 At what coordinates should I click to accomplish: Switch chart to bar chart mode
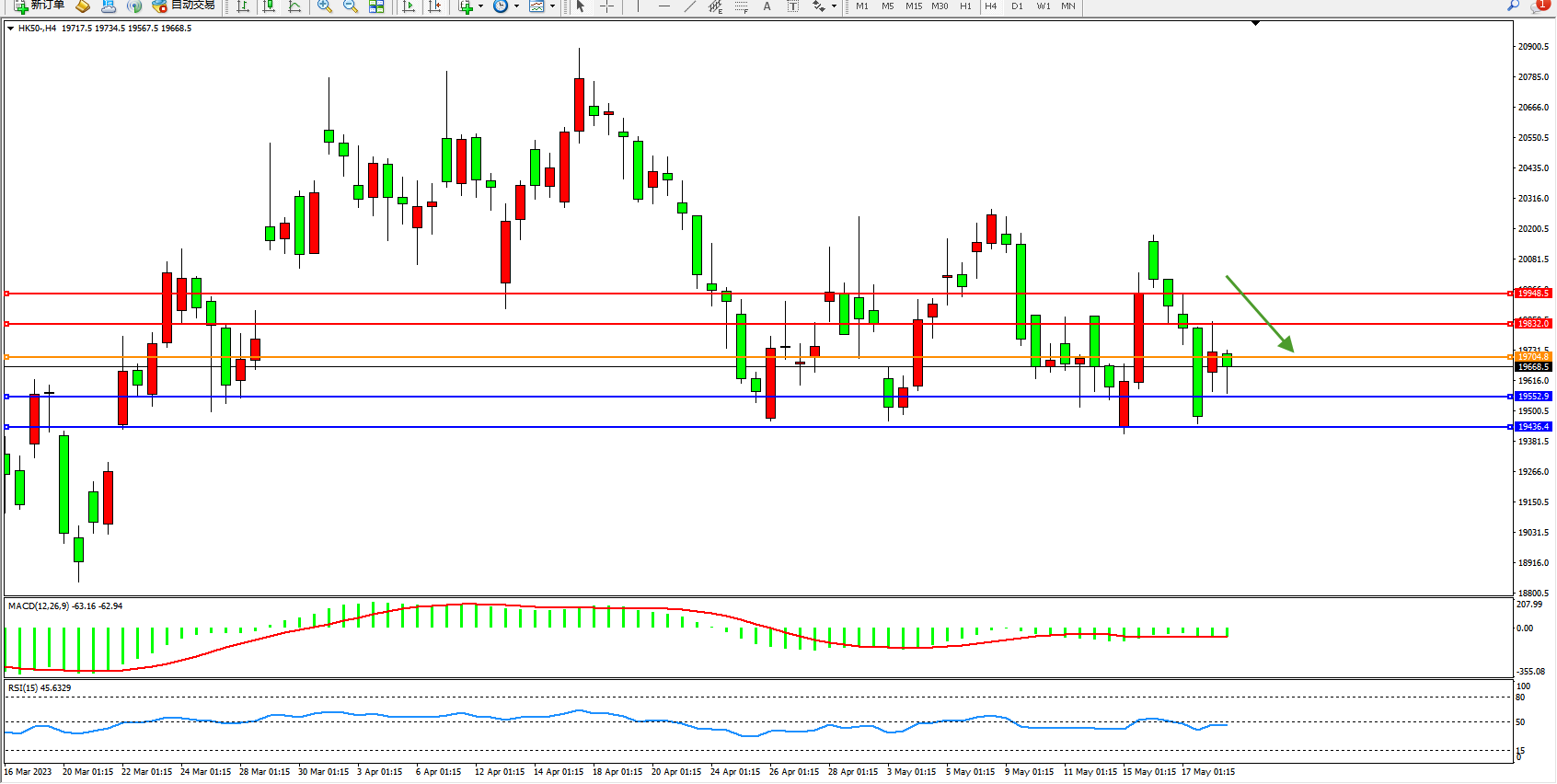243,6
